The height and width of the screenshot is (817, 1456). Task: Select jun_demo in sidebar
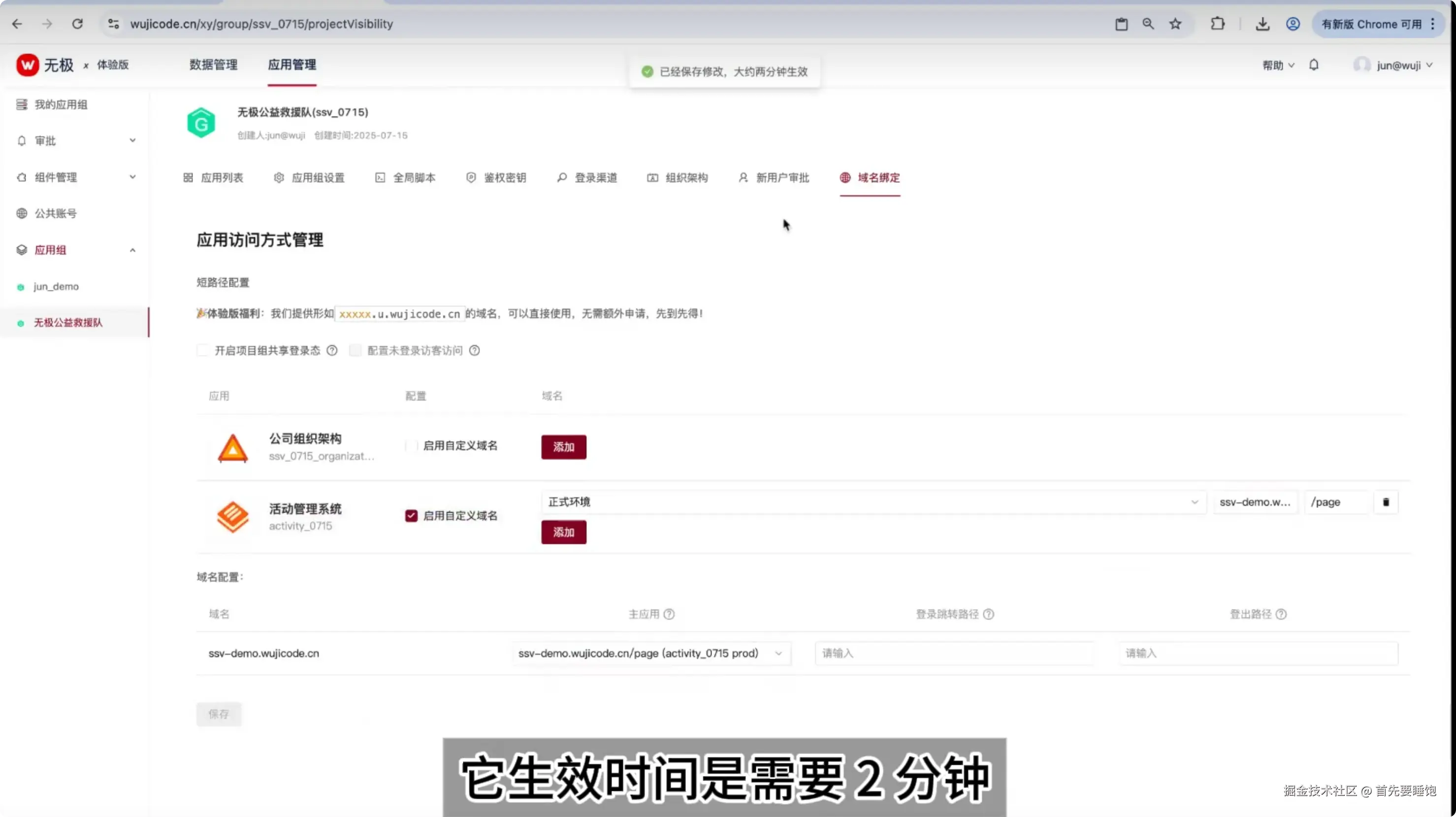56,287
